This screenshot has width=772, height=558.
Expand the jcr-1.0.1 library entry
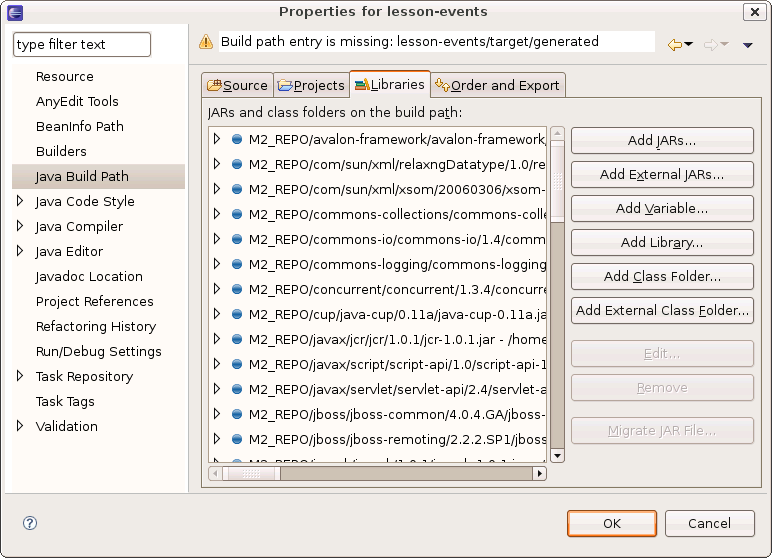click(217, 339)
